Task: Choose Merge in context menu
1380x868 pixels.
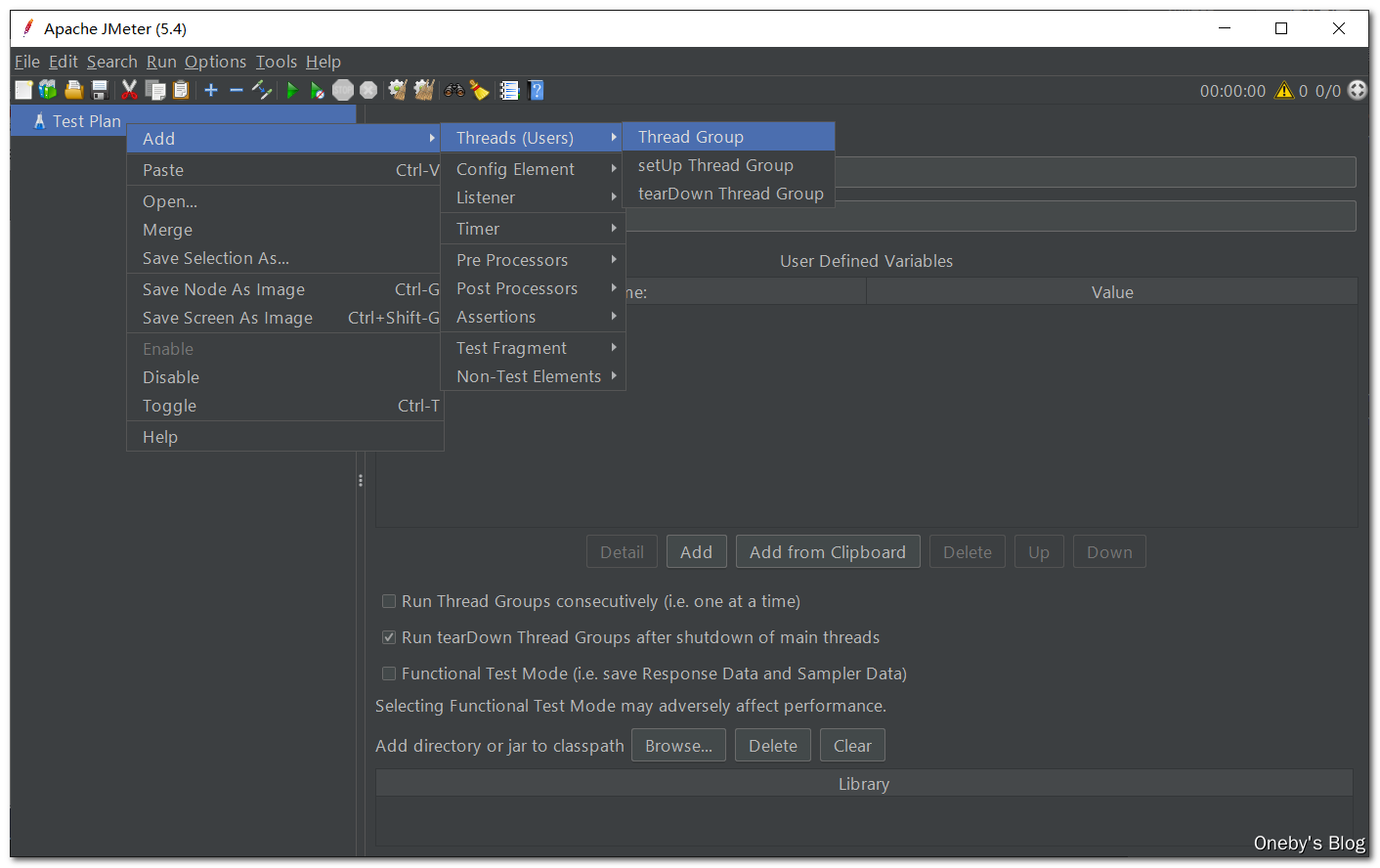Action: pos(285,230)
